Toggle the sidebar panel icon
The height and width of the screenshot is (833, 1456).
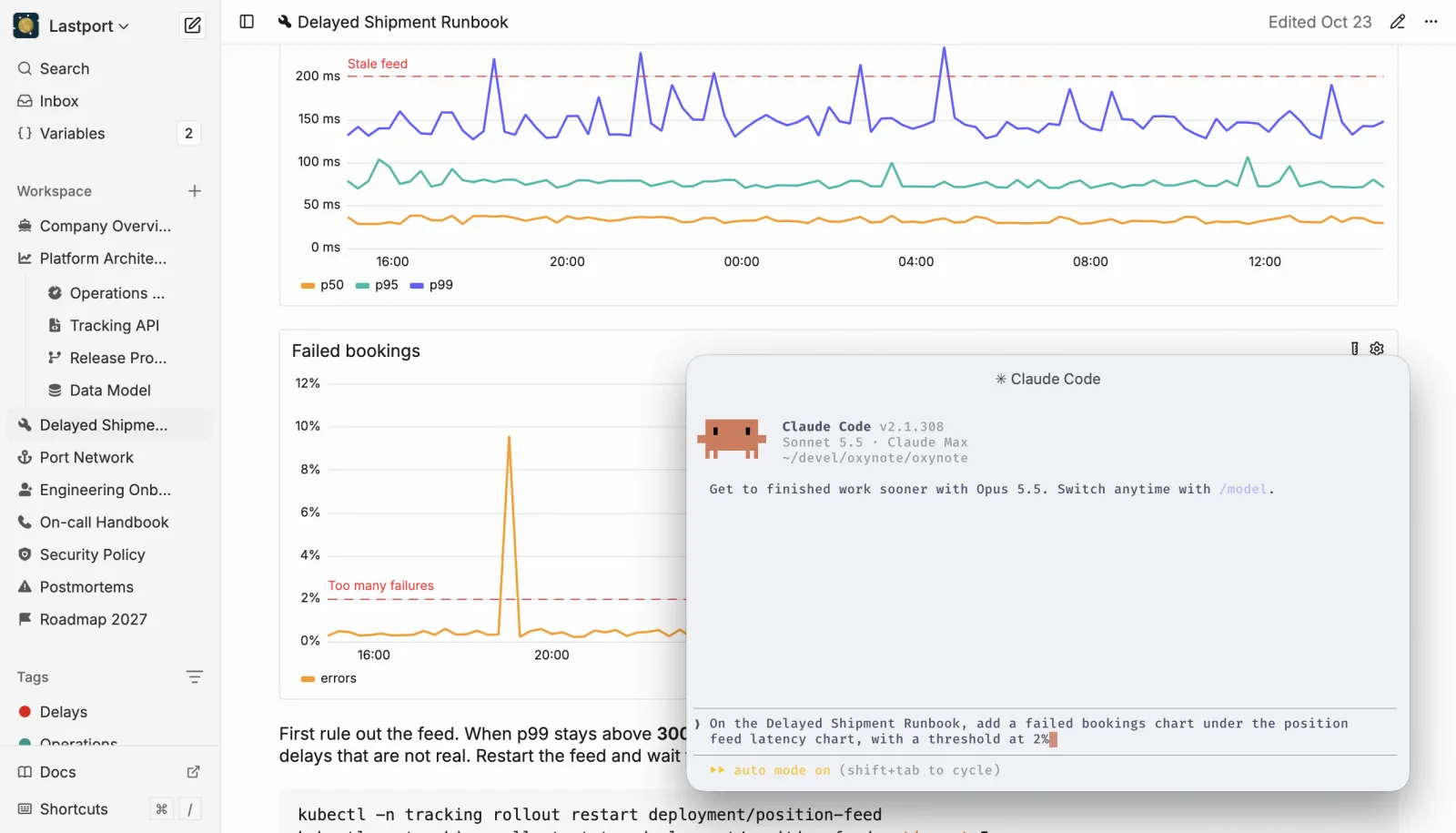coord(247,22)
